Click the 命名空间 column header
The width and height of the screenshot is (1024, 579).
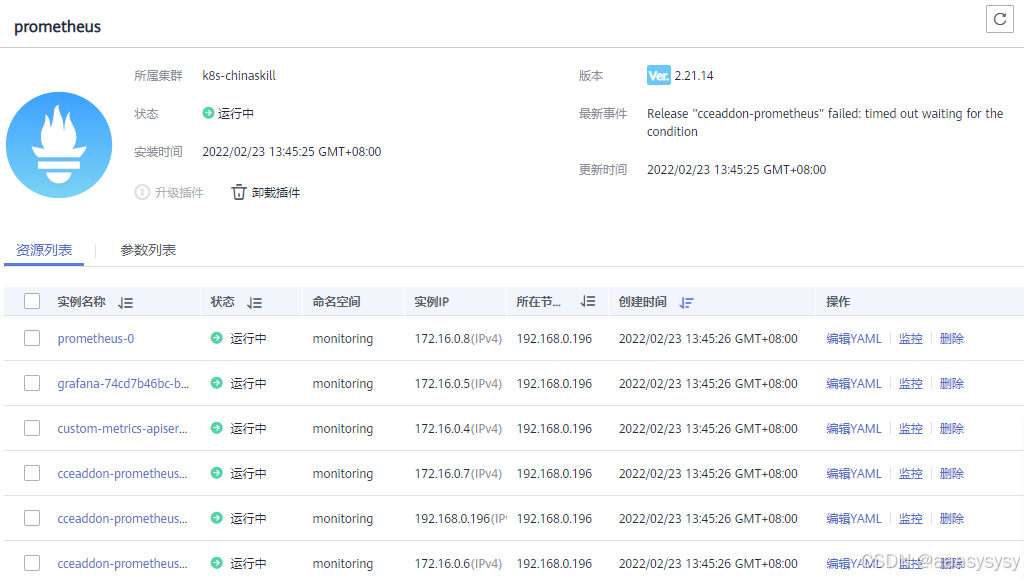(336, 302)
